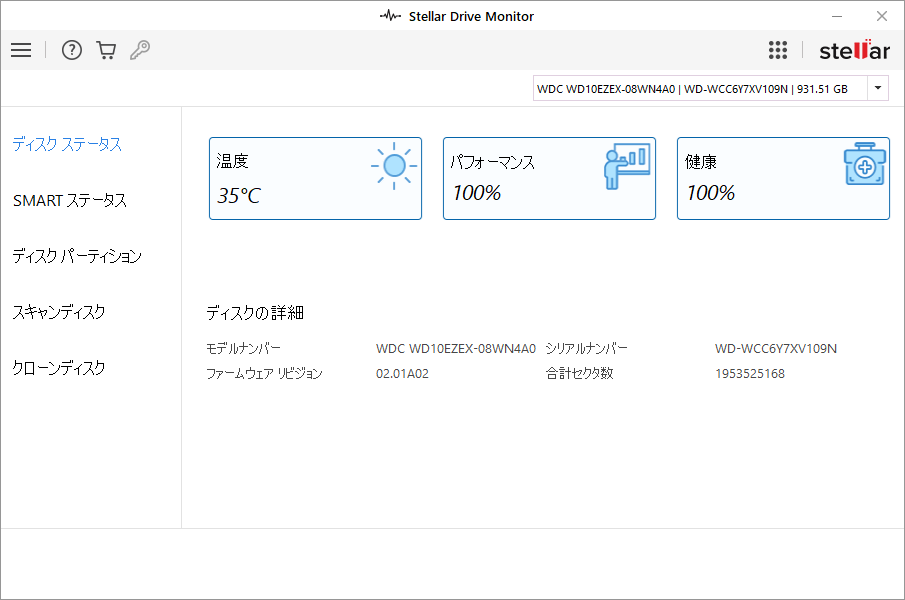Click the shopping cart buy icon
The height and width of the screenshot is (600, 905).
(106, 50)
